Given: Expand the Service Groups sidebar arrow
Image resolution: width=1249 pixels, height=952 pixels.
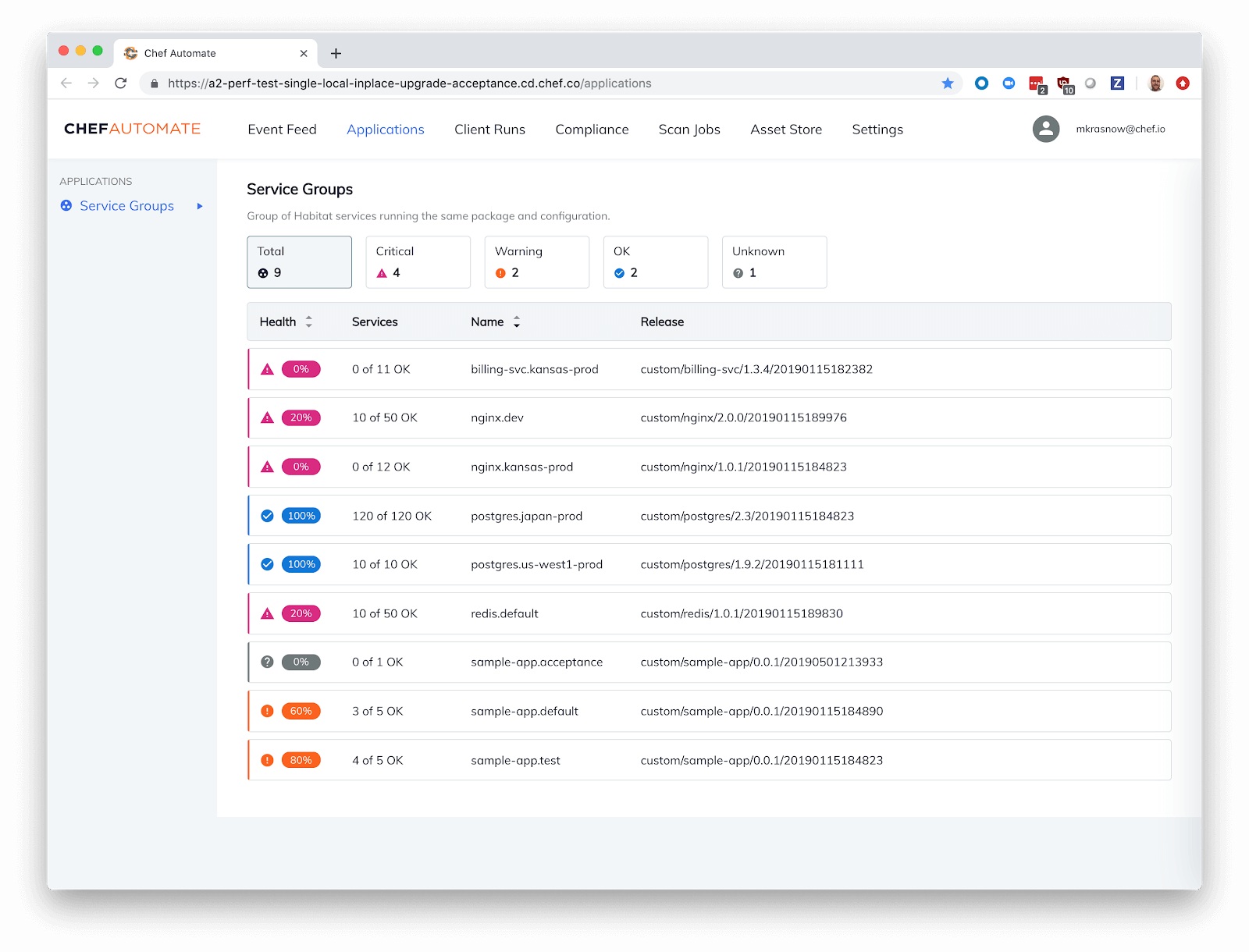Looking at the screenshot, I should pos(200,206).
